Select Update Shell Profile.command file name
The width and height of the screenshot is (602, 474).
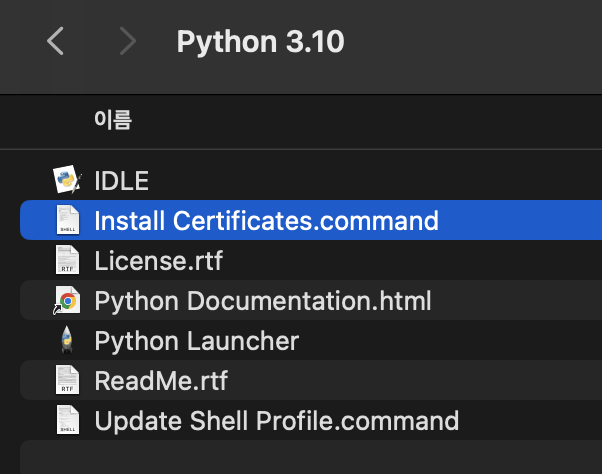(x=277, y=421)
